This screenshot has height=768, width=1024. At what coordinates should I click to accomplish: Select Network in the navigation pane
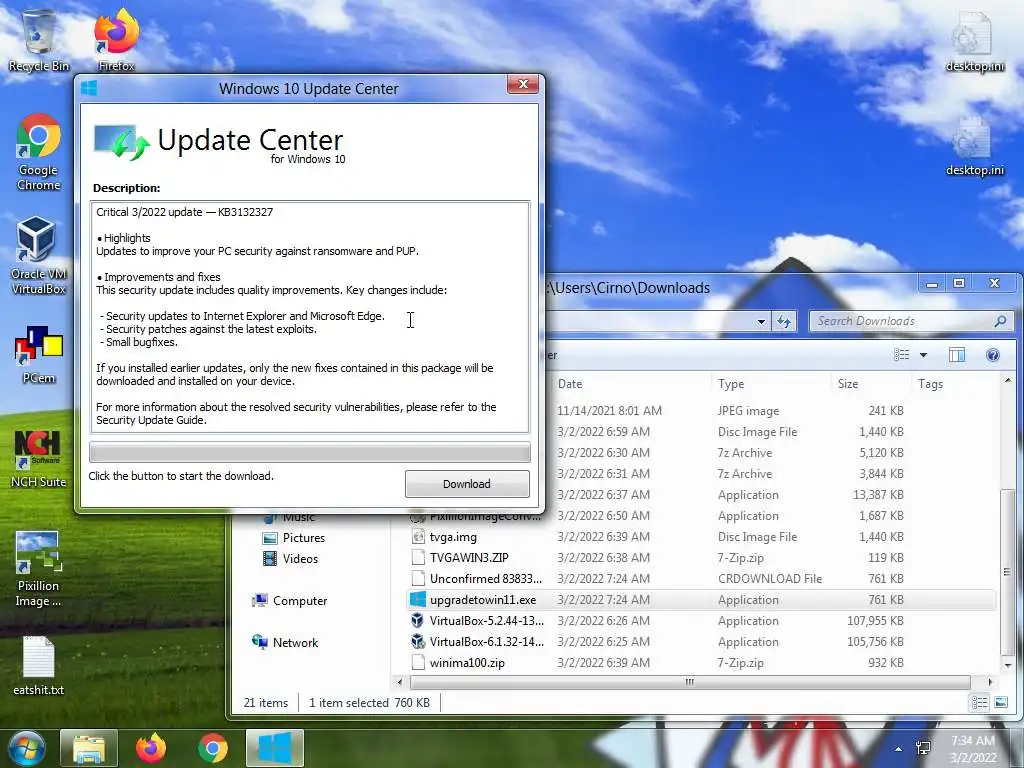285,643
